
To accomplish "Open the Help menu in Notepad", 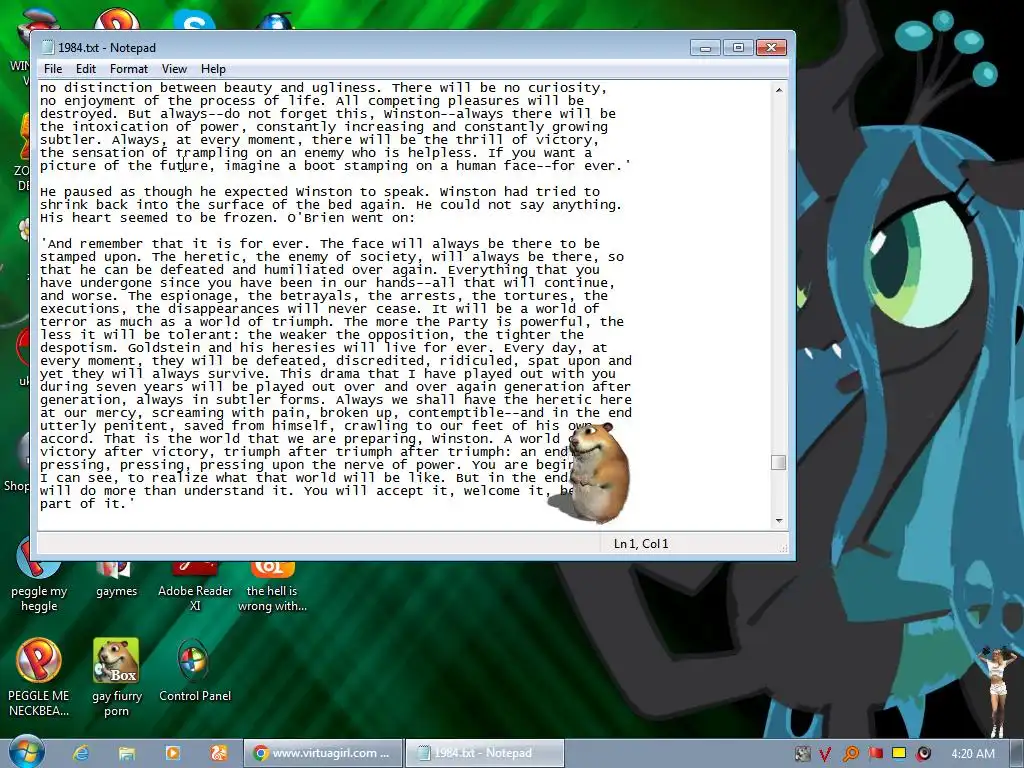I will pos(213,69).
